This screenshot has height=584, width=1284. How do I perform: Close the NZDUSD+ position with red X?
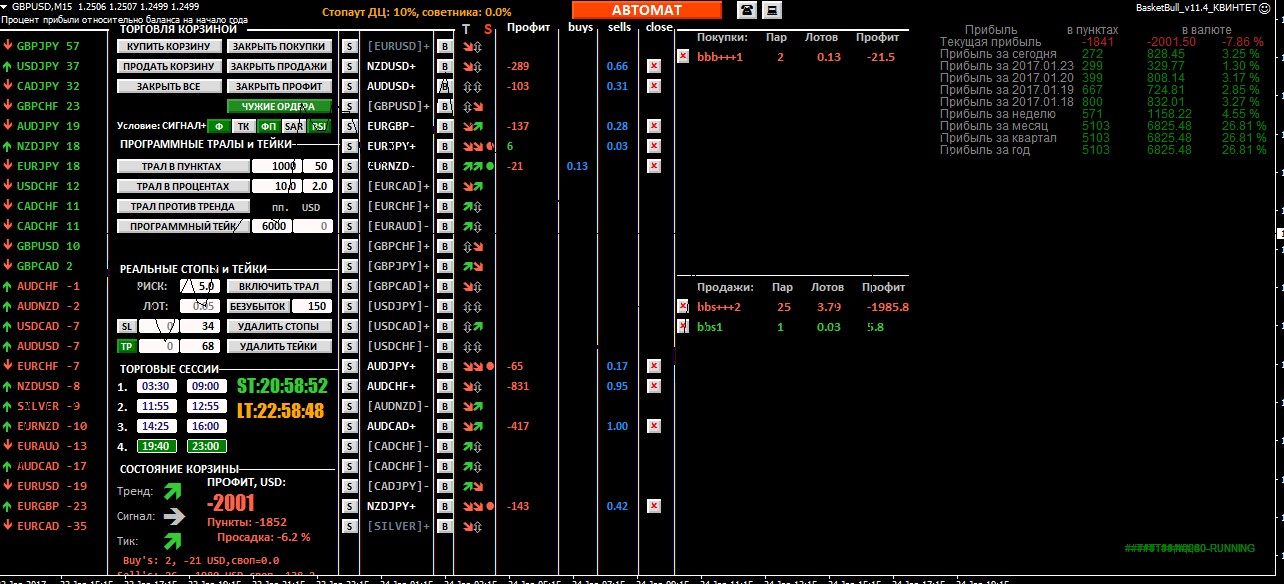(654, 66)
